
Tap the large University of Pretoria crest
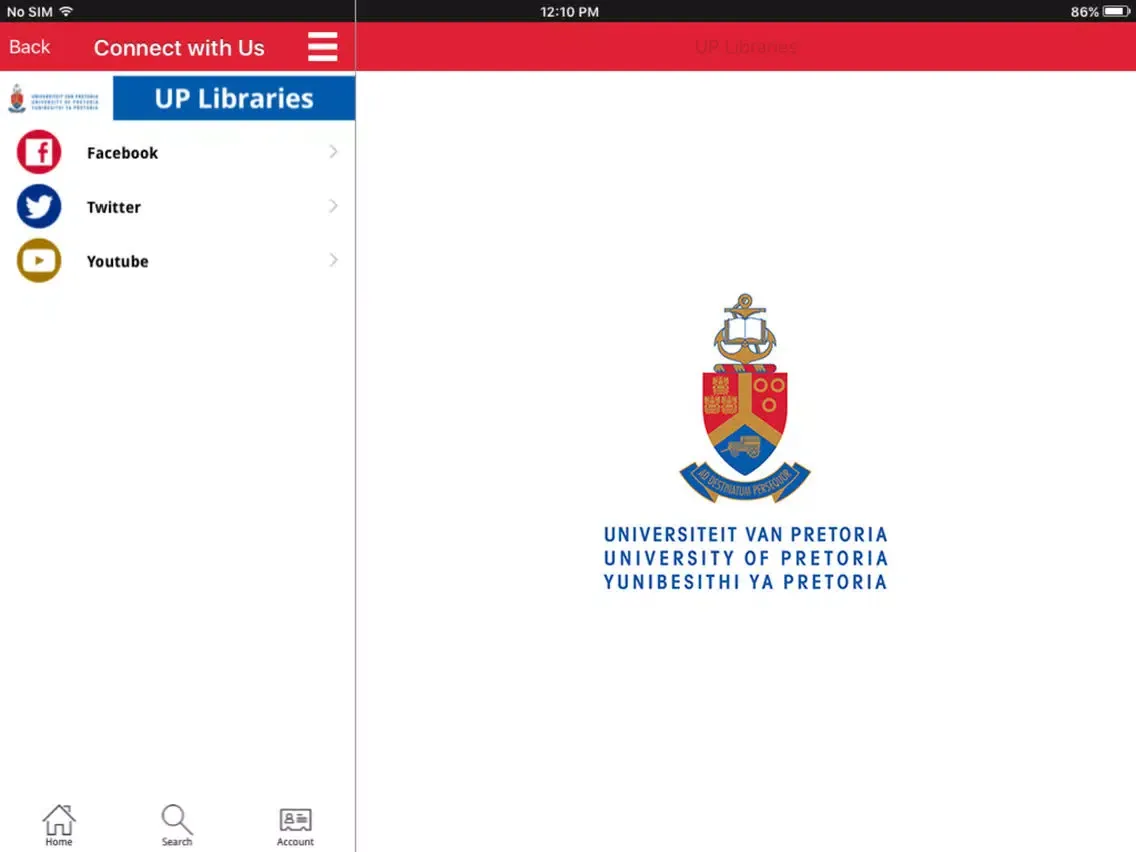[x=745, y=398]
